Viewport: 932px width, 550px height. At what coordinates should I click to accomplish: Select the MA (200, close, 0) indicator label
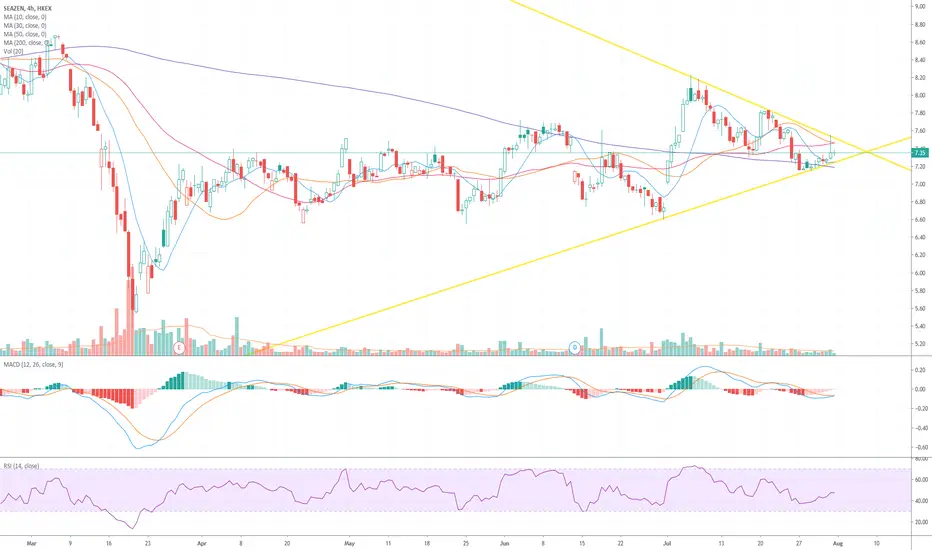click(26, 43)
